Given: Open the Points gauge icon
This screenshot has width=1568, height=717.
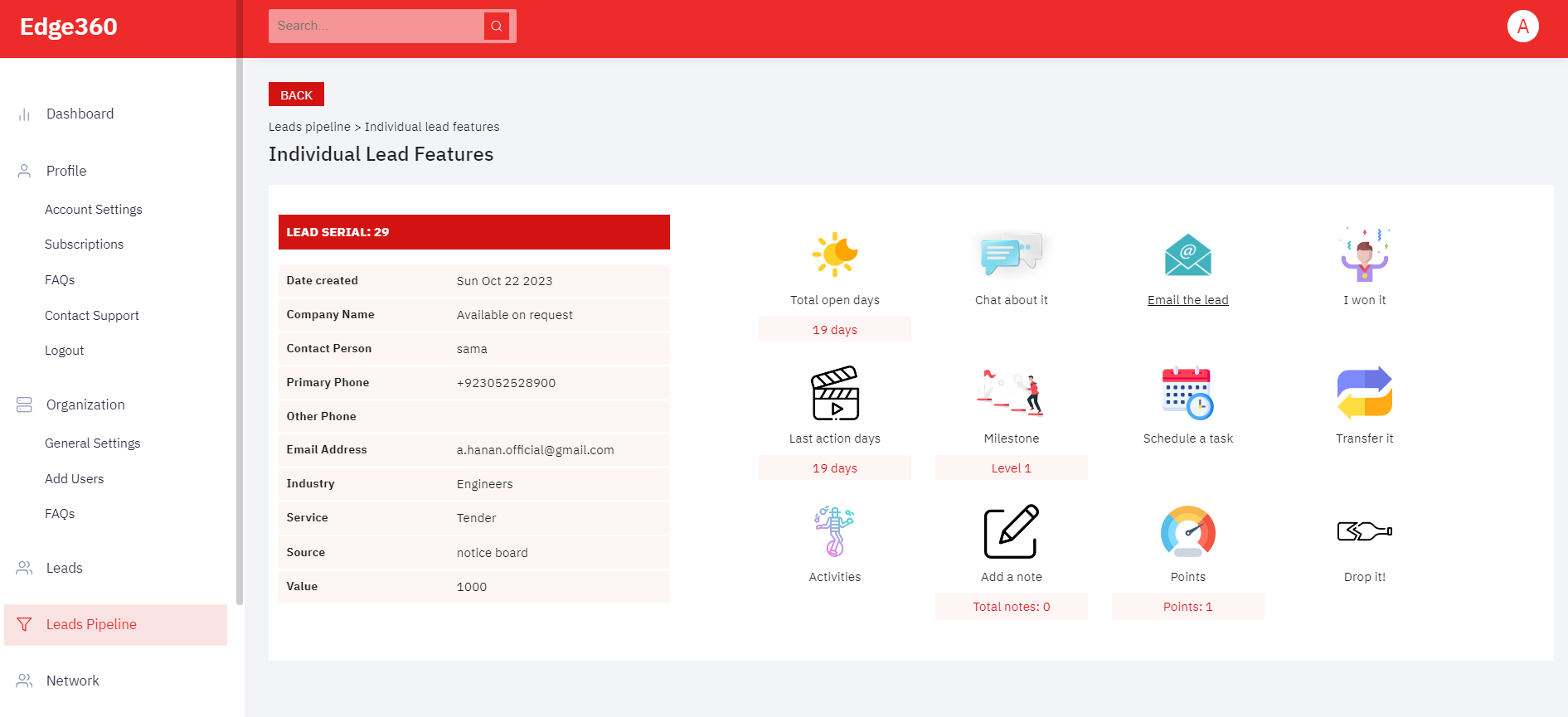Looking at the screenshot, I should (x=1187, y=531).
